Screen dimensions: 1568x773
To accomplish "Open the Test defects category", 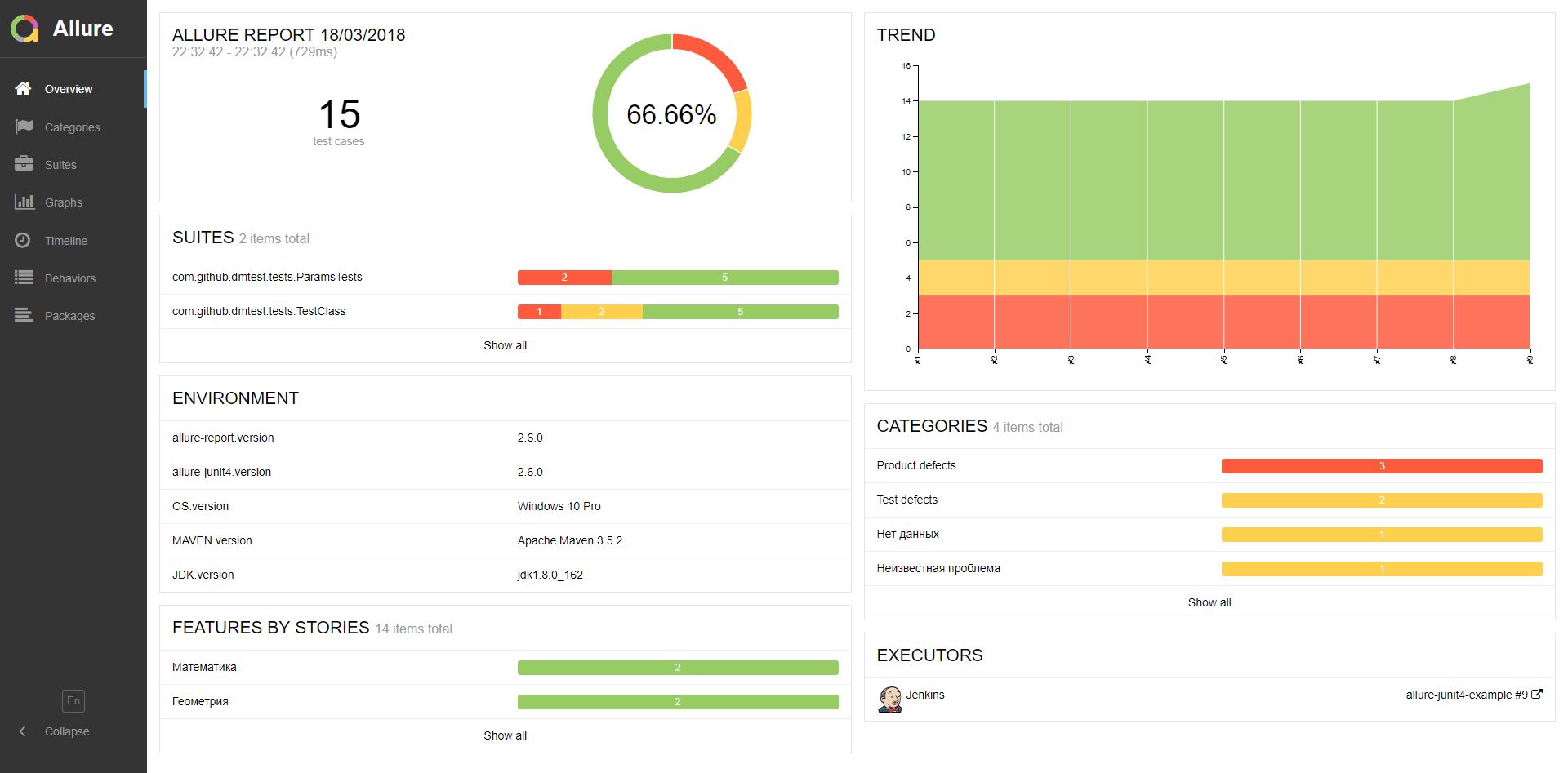I will (x=1209, y=500).
